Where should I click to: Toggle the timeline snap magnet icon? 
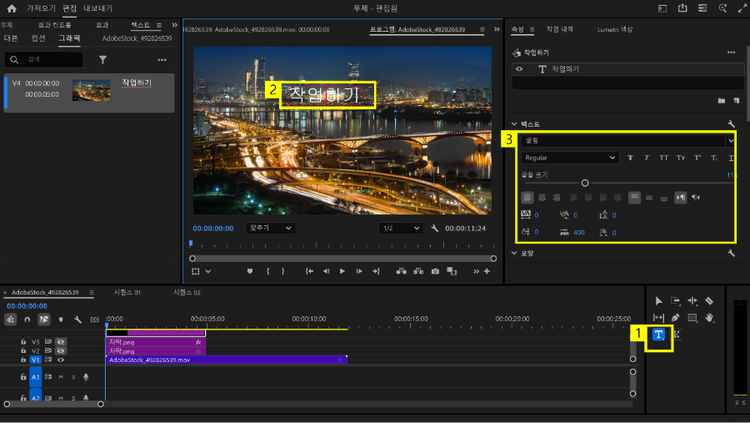pyautogui.click(x=28, y=320)
